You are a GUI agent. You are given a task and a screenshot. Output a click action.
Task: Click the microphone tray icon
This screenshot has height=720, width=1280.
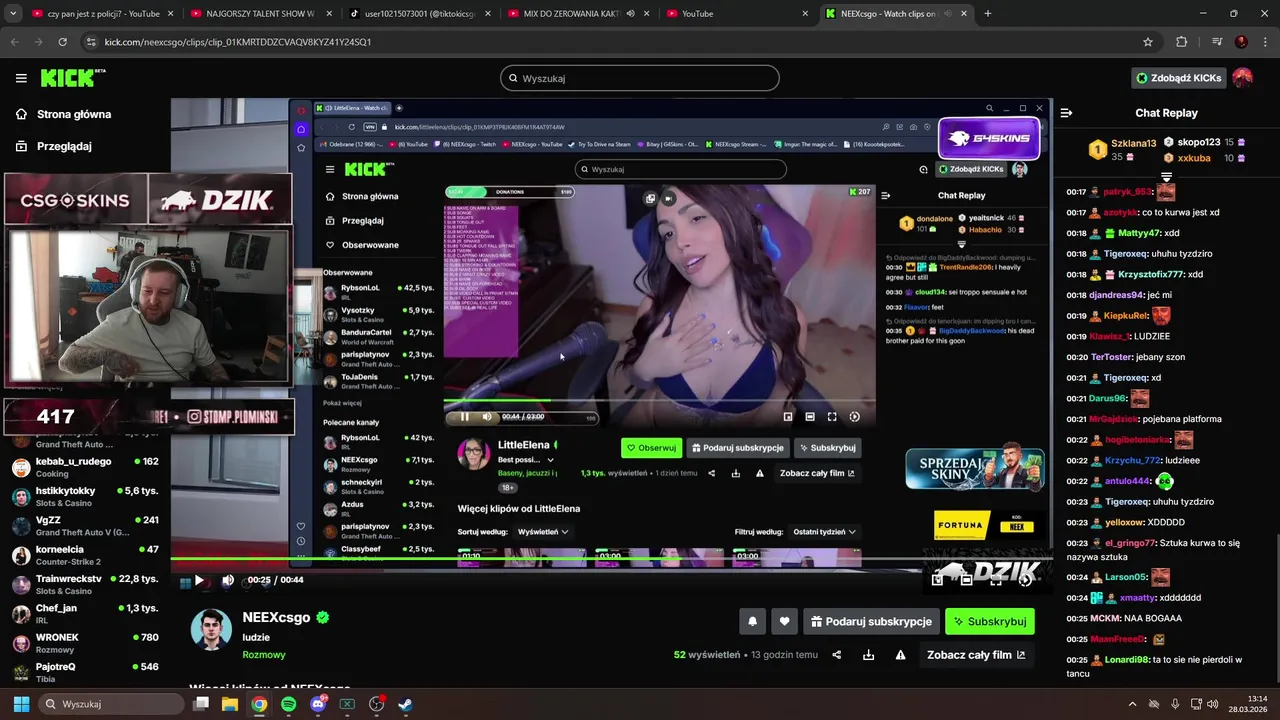(1175, 704)
